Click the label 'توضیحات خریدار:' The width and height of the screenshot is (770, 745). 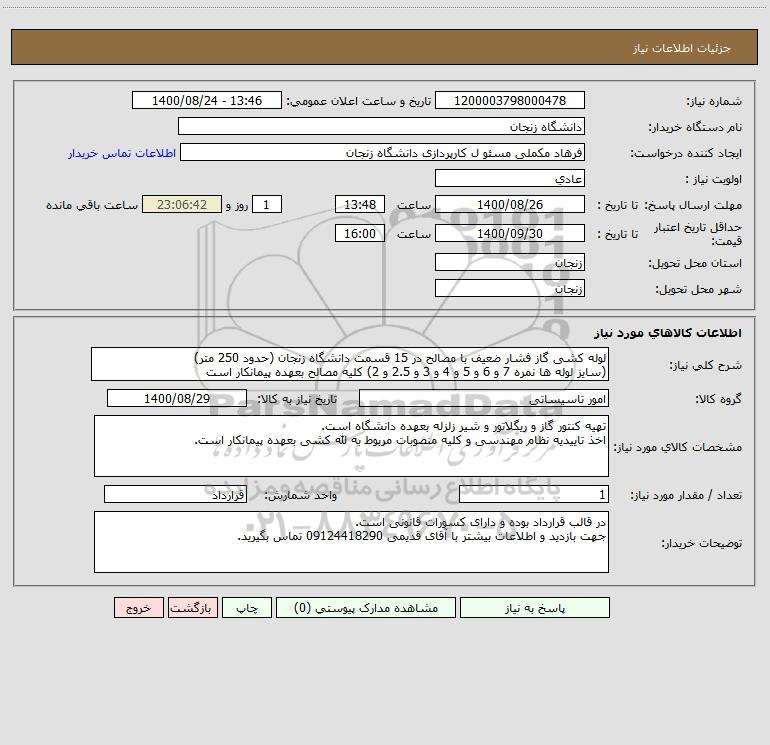702,543
